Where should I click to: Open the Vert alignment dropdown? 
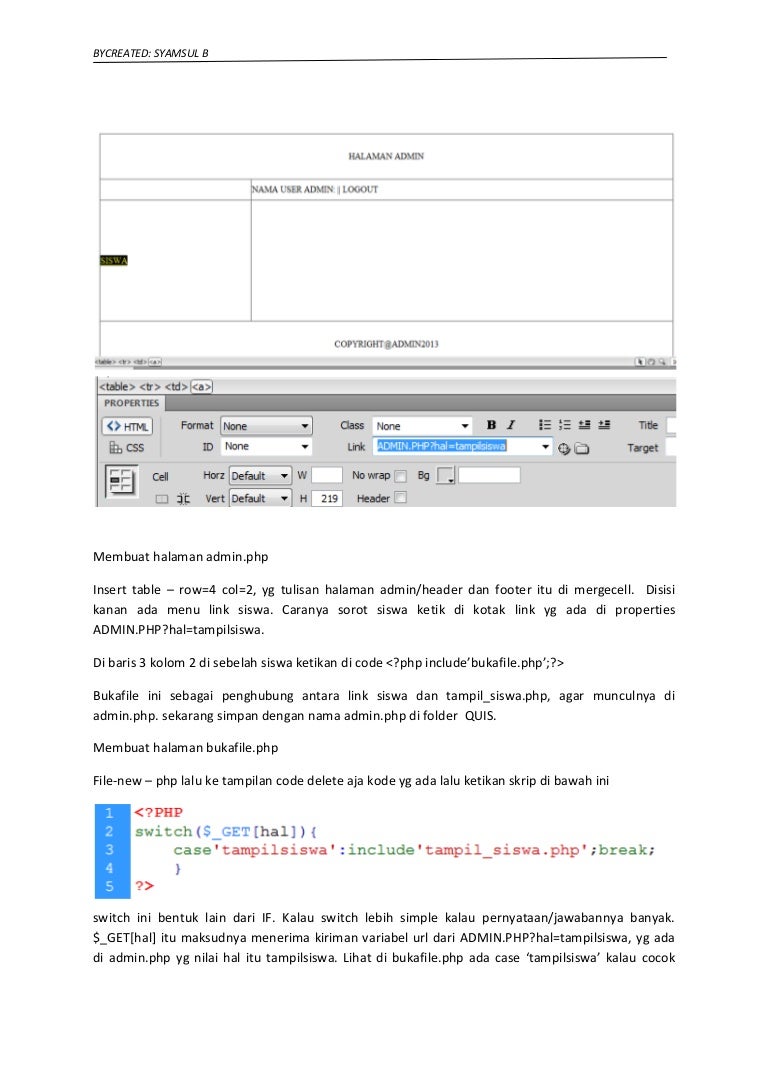pyautogui.click(x=260, y=498)
